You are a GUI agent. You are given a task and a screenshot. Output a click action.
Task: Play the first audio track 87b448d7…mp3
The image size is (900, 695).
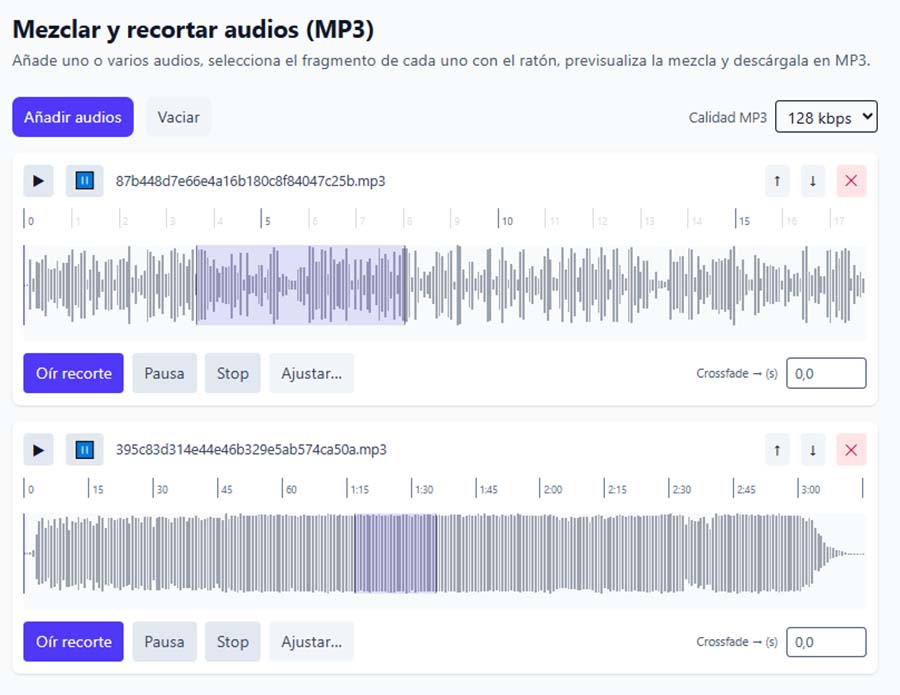pyautogui.click(x=38, y=181)
